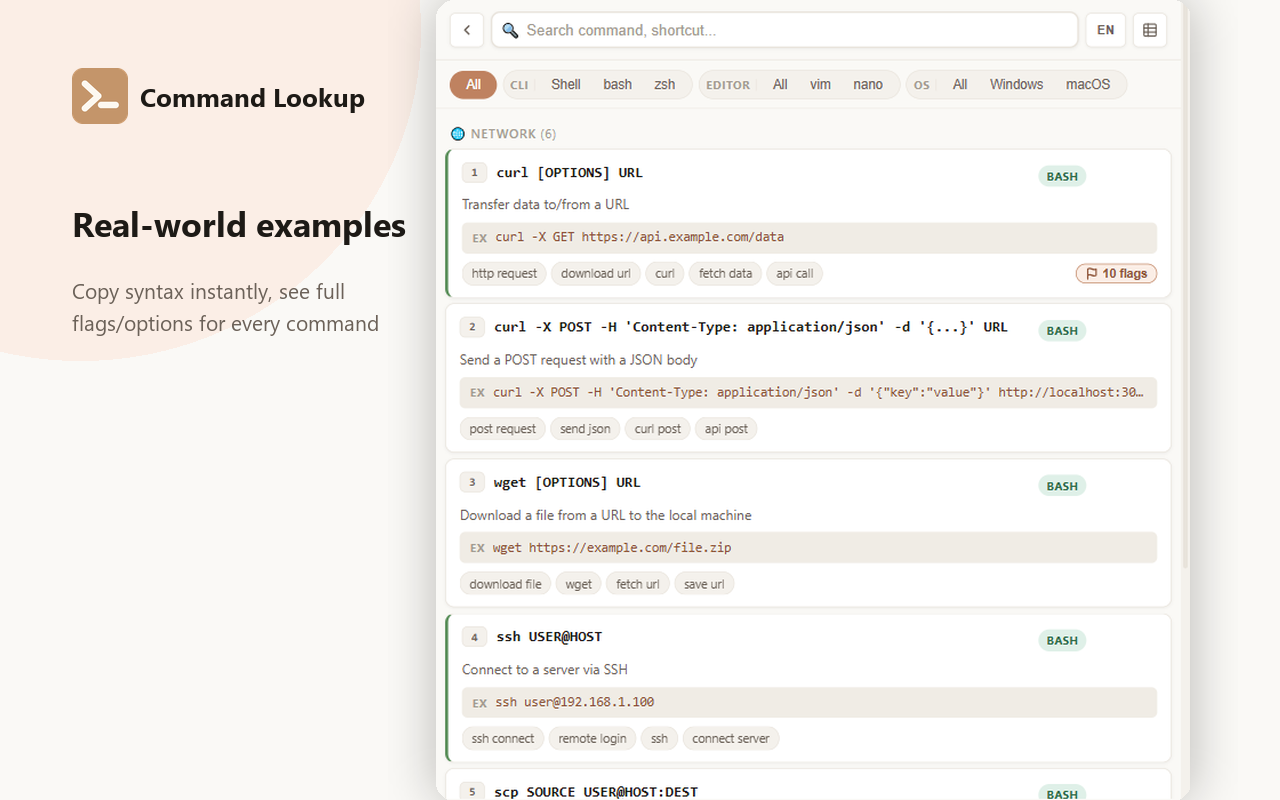Click the save url tag

point(704,584)
